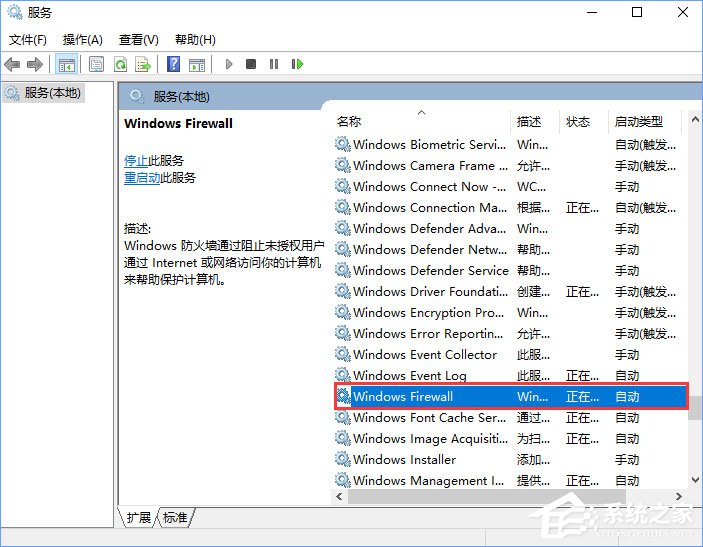
Task: Select the Windows Error Reporting service name
Action: pos(428,334)
